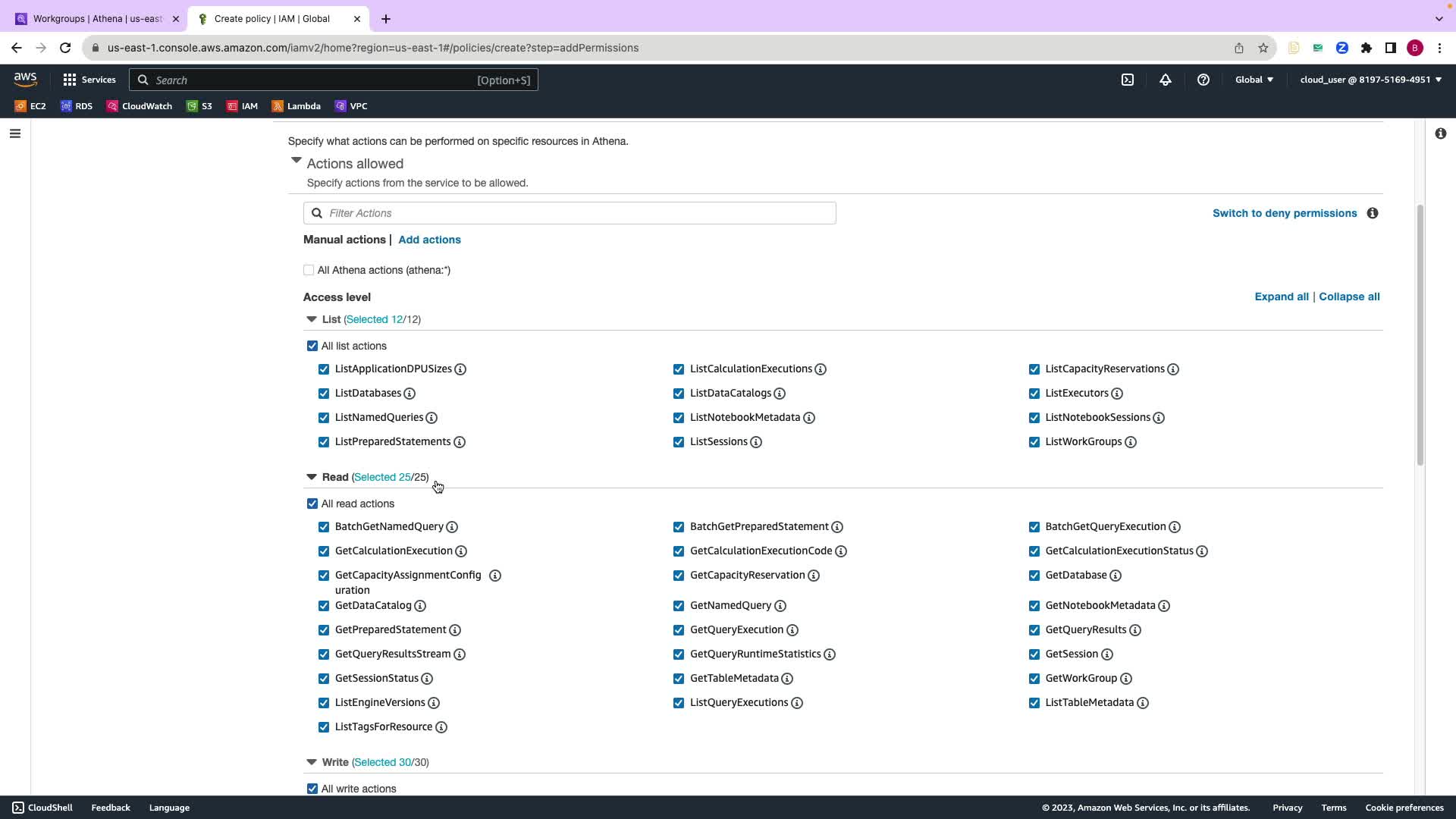This screenshot has width=1456, height=819.
Task: Open the AWS Services grid menu
Action: [70, 80]
